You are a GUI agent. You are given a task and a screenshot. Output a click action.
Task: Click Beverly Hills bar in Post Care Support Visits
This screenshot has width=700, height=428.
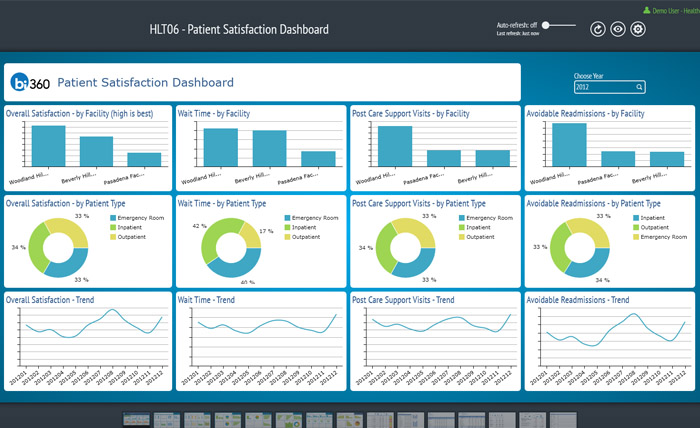tap(492, 158)
